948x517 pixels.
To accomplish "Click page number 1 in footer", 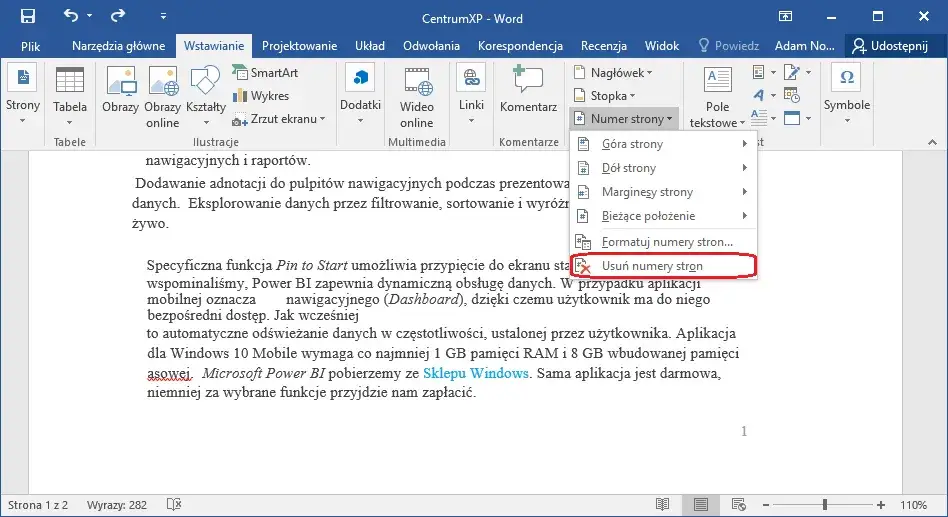I will (x=744, y=431).
